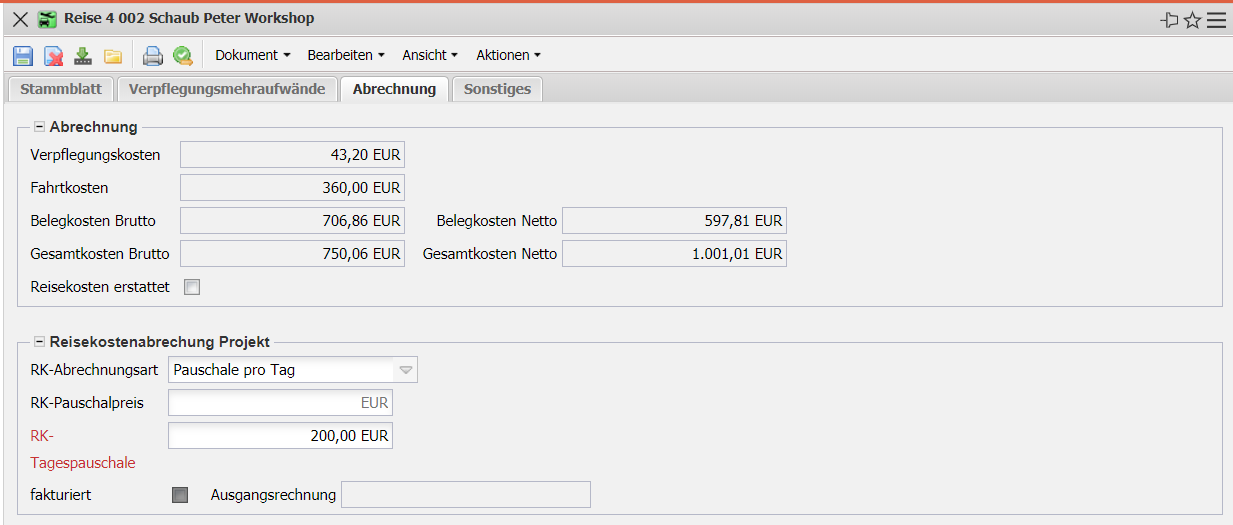The width and height of the screenshot is (1233, 525).
Task: Click the green checkmark icon in toolbar
Action: tap(182, 56)
